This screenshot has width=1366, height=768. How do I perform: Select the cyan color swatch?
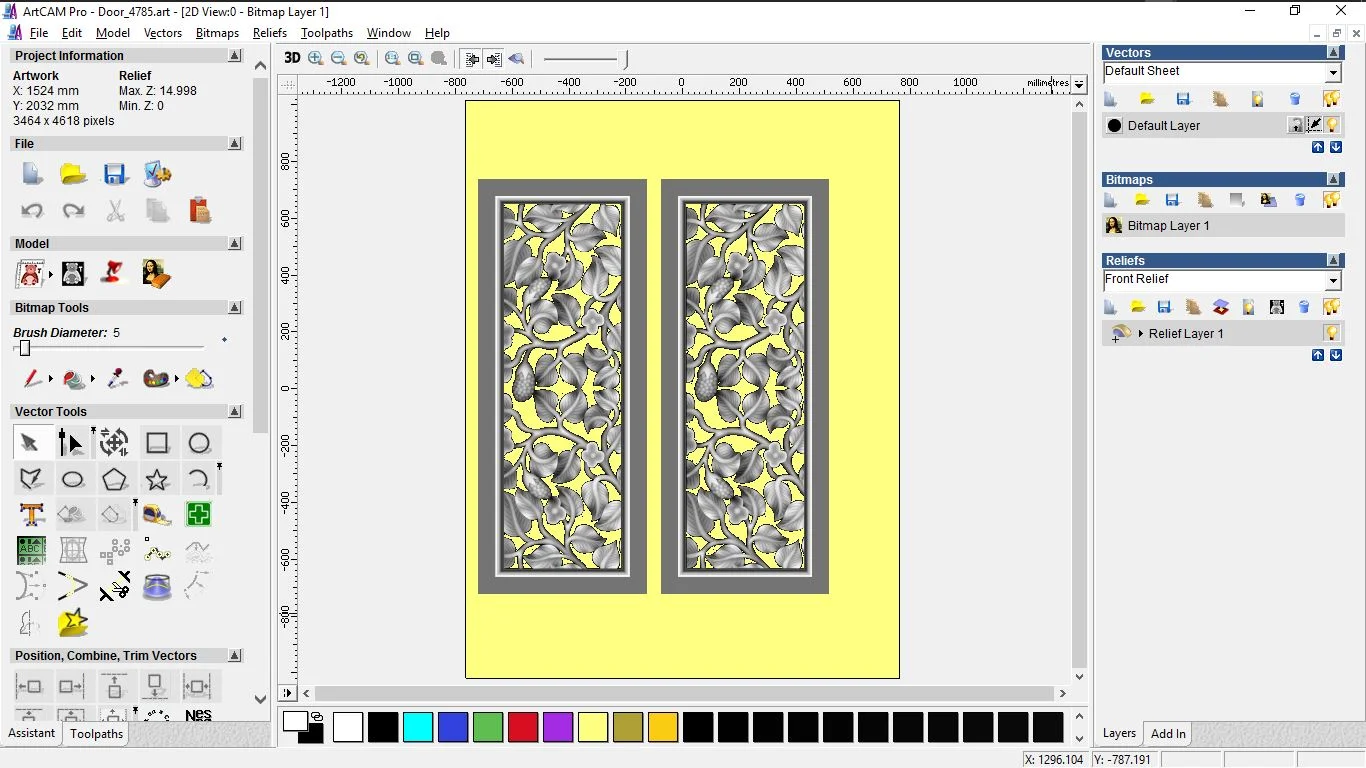coord(418,727)
